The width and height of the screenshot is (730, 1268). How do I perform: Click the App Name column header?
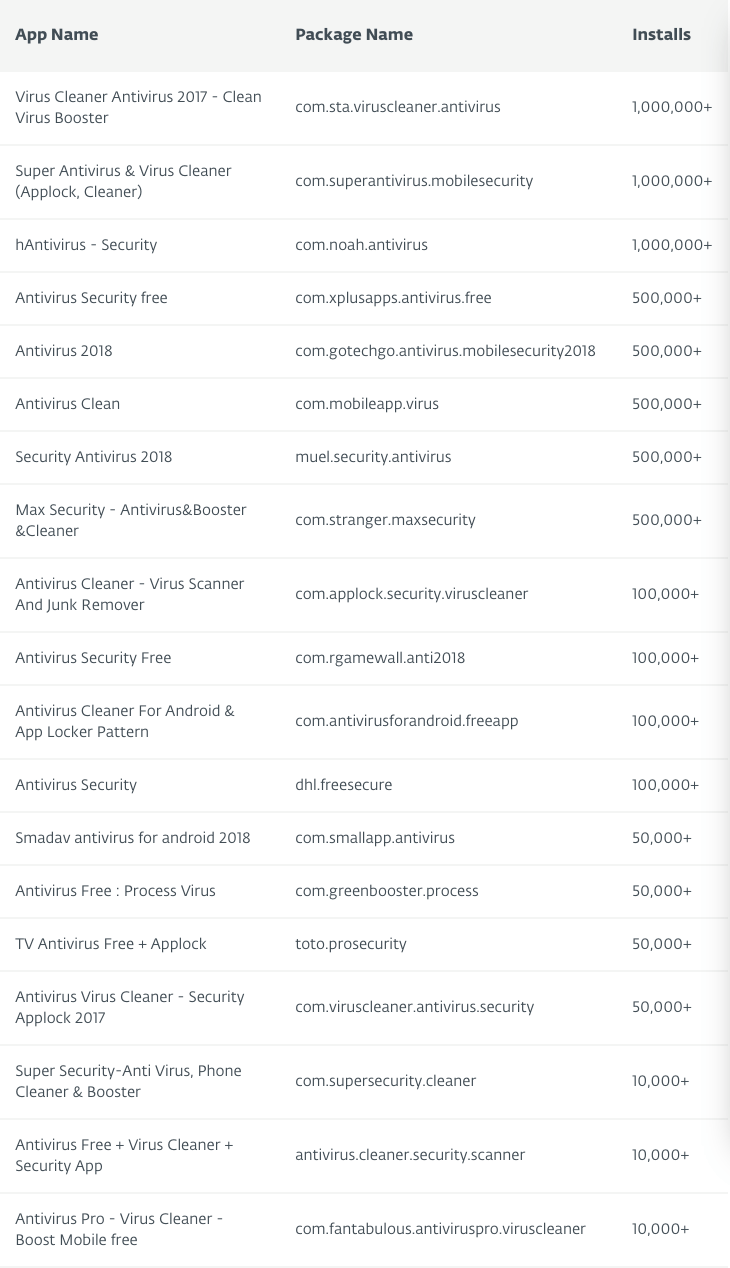point(57,35)
